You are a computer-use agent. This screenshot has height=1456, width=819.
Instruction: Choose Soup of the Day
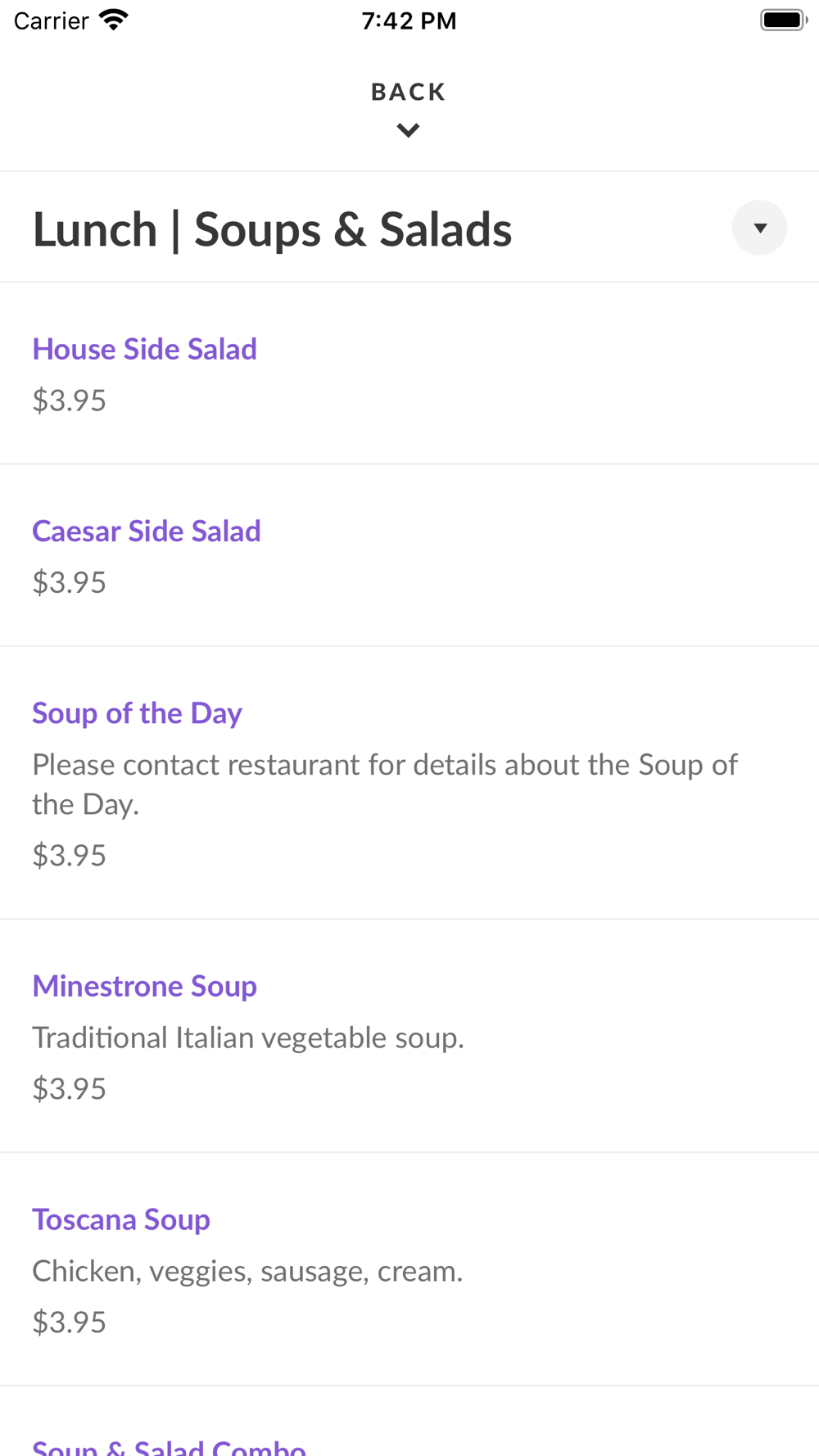(137, 713)
